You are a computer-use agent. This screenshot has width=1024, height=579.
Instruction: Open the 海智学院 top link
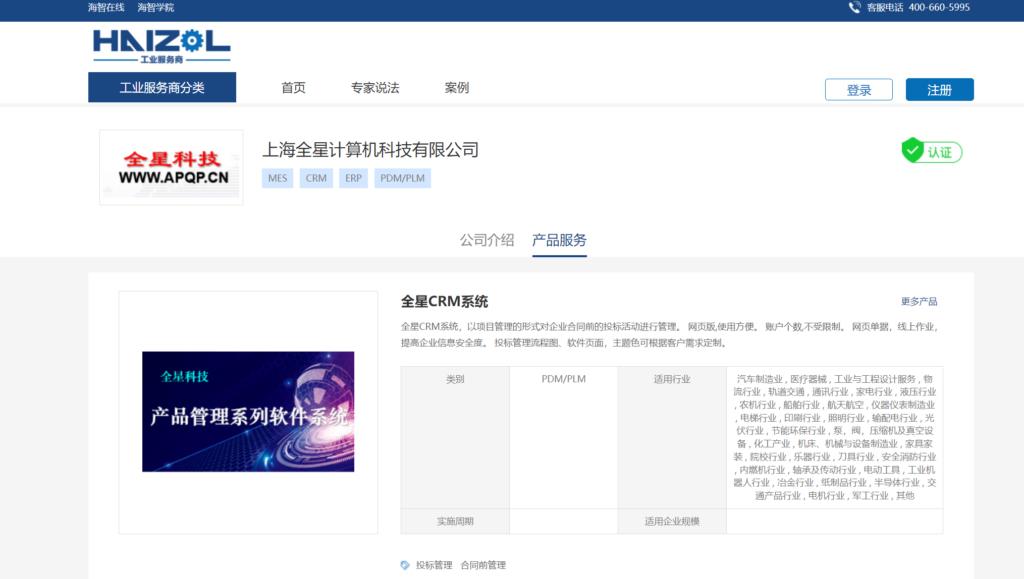156,7
